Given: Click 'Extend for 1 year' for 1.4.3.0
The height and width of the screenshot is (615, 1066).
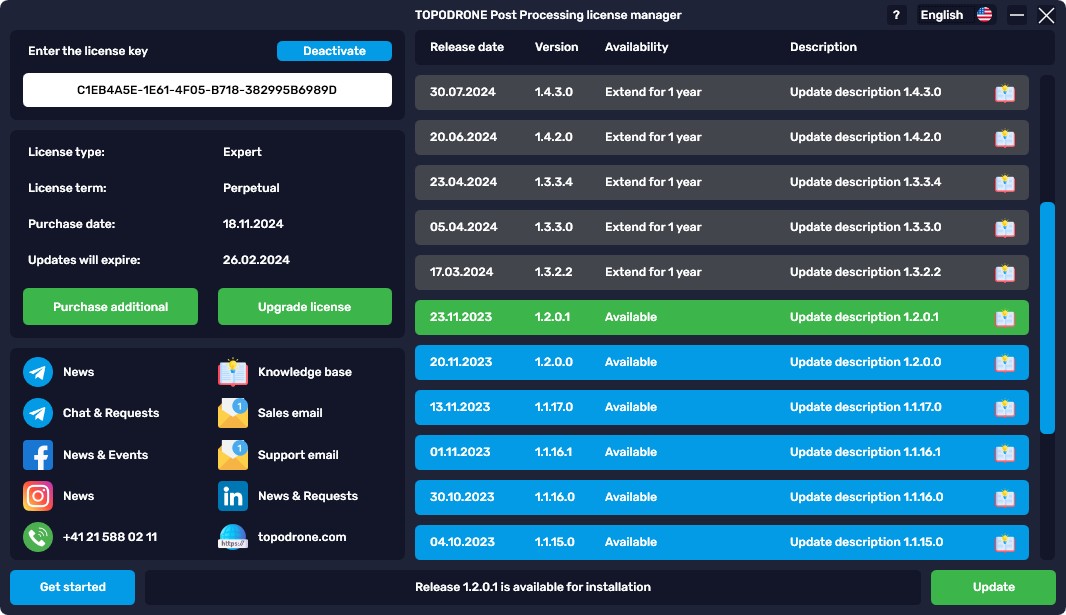Looking at the screenshot, I should 653,92.
